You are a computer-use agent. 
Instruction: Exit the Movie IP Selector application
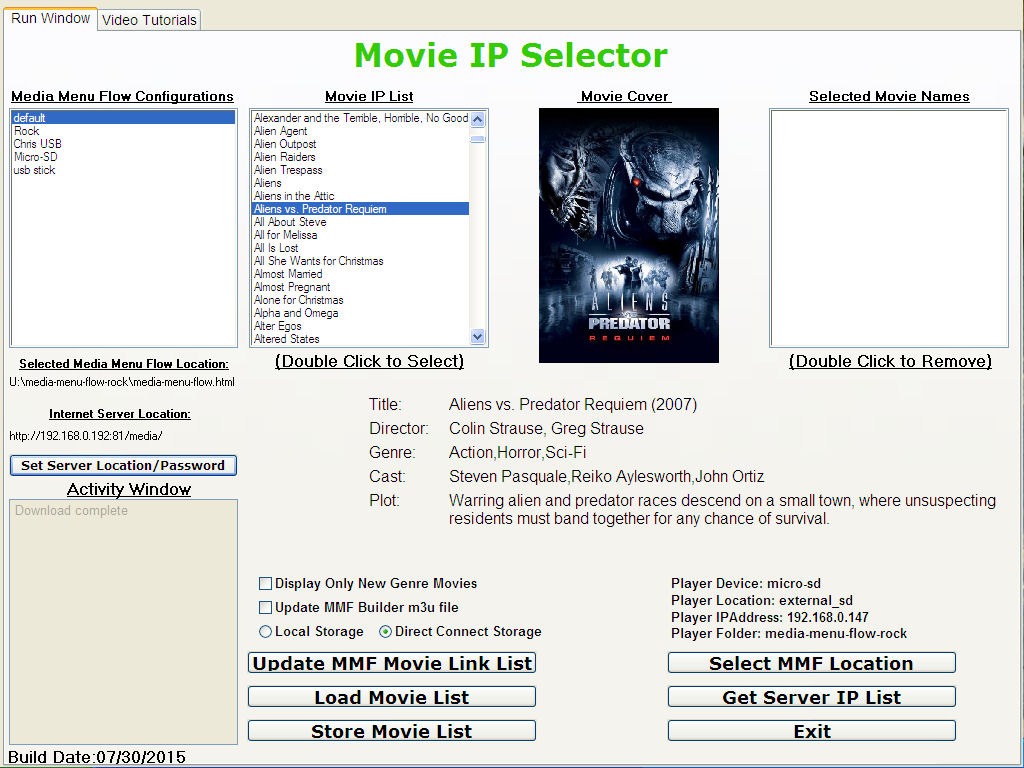click(x=812, y=731)
